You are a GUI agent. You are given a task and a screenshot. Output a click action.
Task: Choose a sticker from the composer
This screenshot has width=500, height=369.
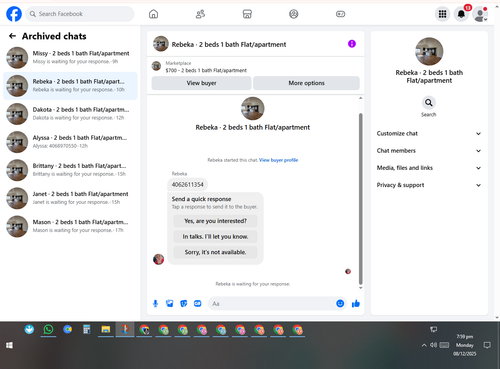tap(184, 304)
